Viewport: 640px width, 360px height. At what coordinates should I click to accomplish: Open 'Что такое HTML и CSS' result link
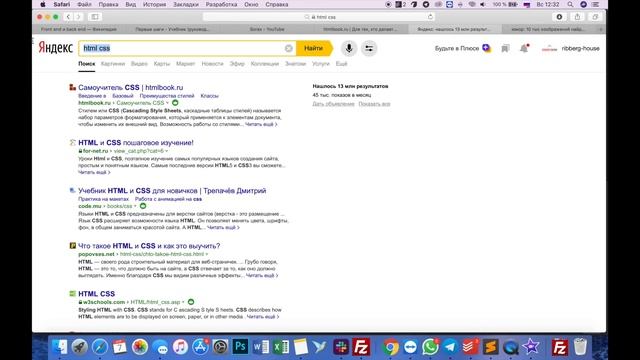click(x=149, y=246)
